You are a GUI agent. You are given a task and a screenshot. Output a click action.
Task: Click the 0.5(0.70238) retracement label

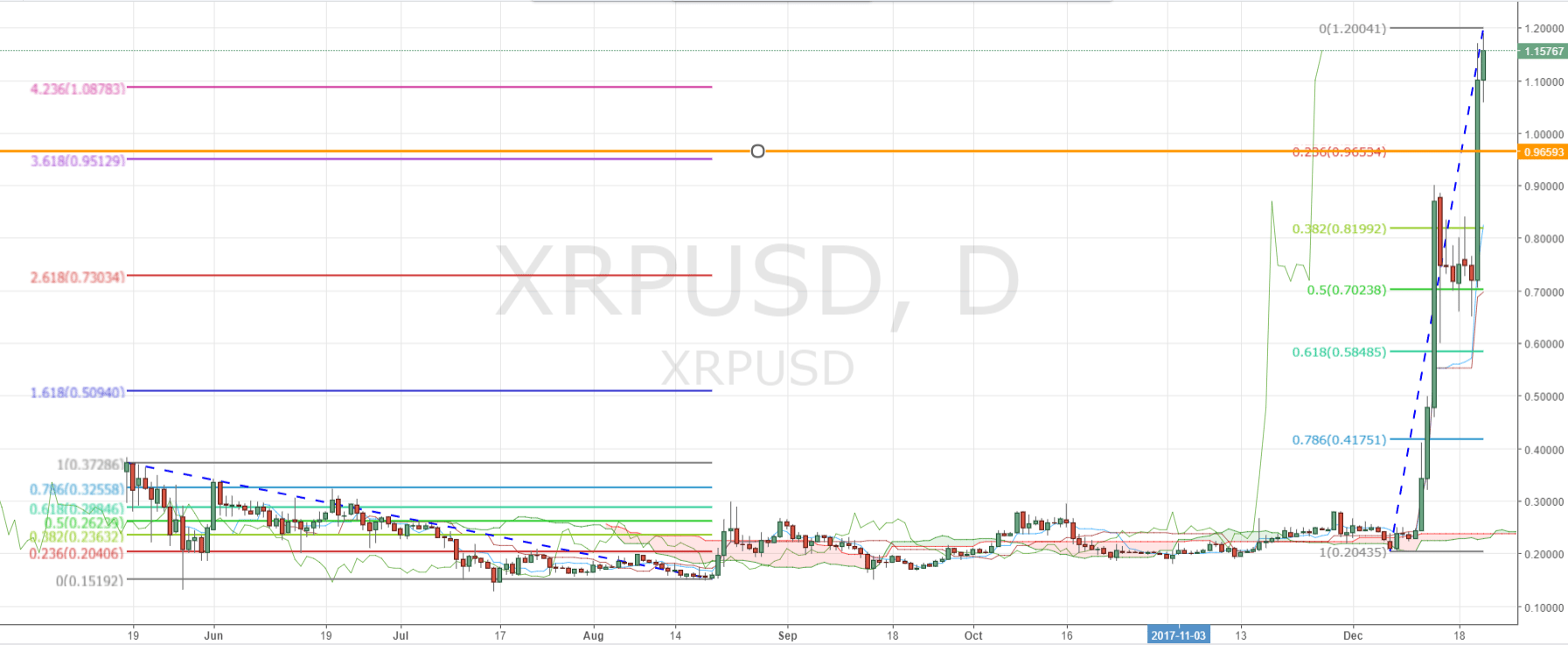1347,290
